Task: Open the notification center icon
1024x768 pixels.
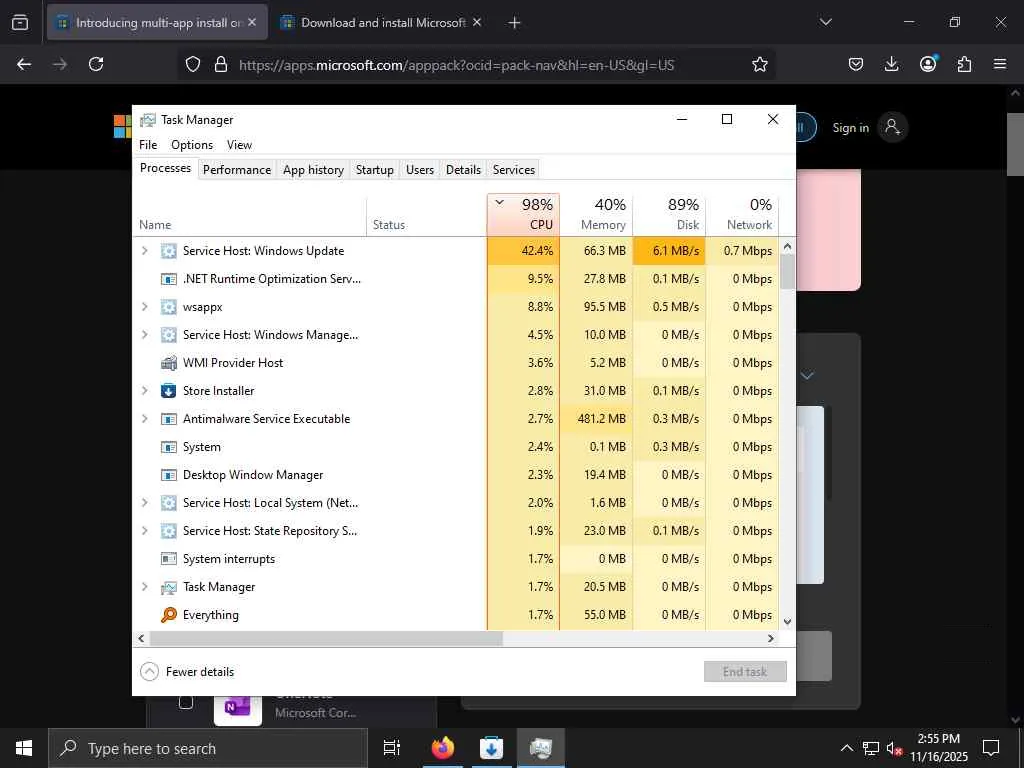Action: point(991,748)
